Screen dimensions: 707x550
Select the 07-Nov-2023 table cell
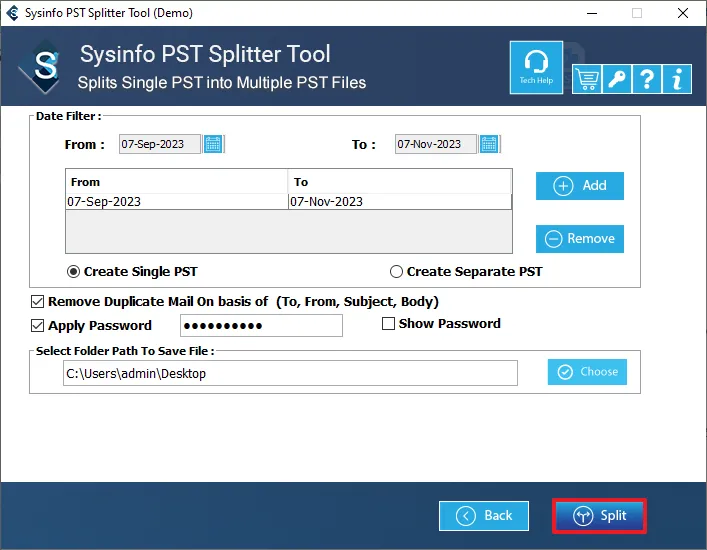coord(400,202)
